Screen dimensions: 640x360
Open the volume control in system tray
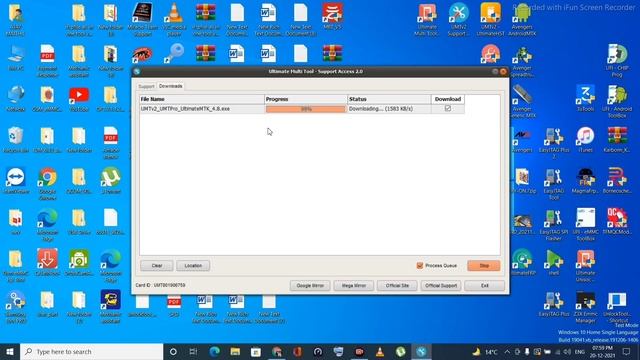click(567, 352)
